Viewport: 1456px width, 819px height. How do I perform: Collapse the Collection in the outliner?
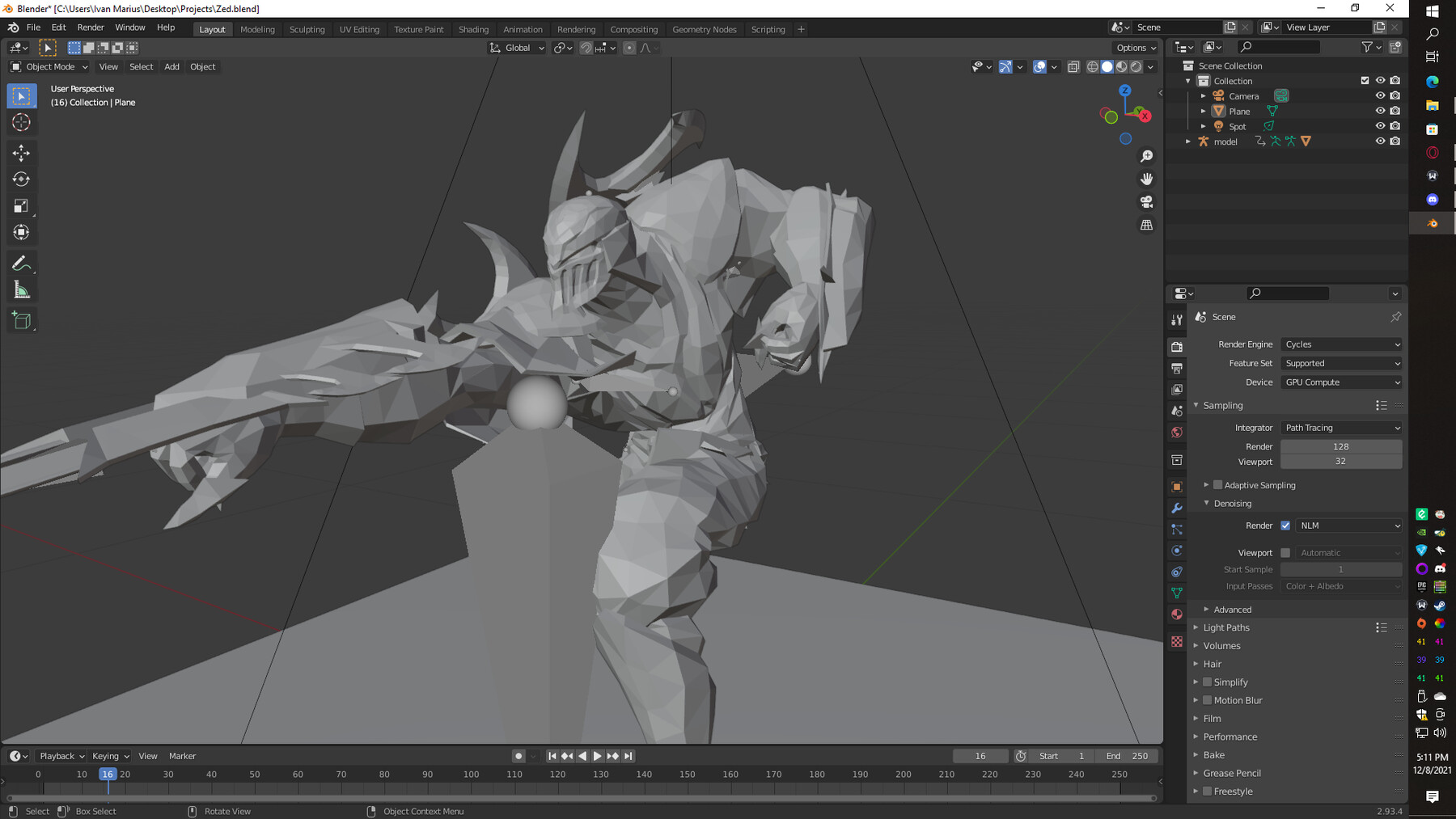point(1187,80)
